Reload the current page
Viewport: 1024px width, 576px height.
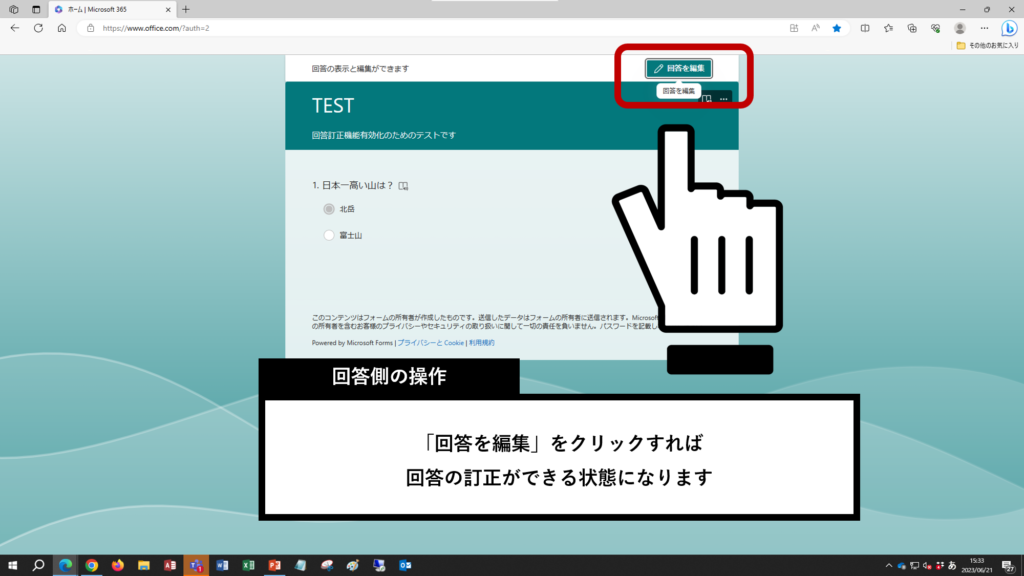(39, 28)
